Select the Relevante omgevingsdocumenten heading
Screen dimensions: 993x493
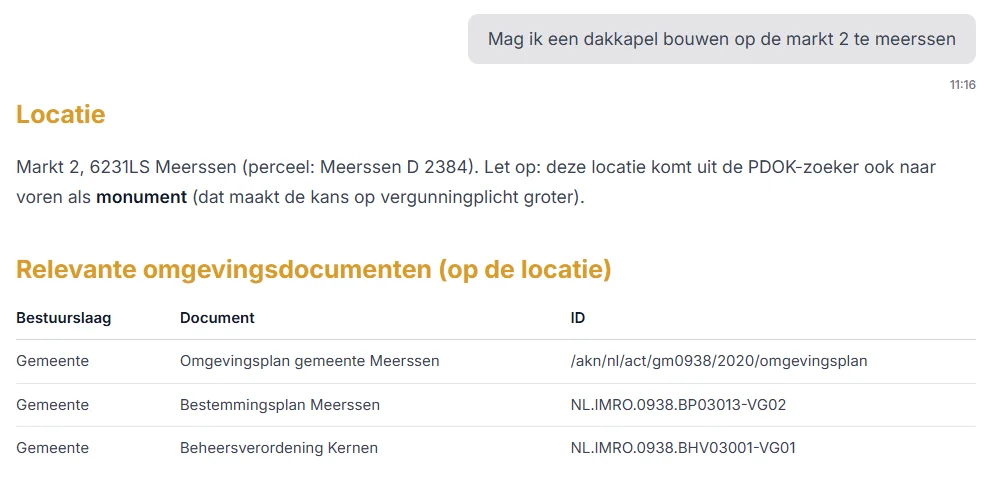[313, 270]
